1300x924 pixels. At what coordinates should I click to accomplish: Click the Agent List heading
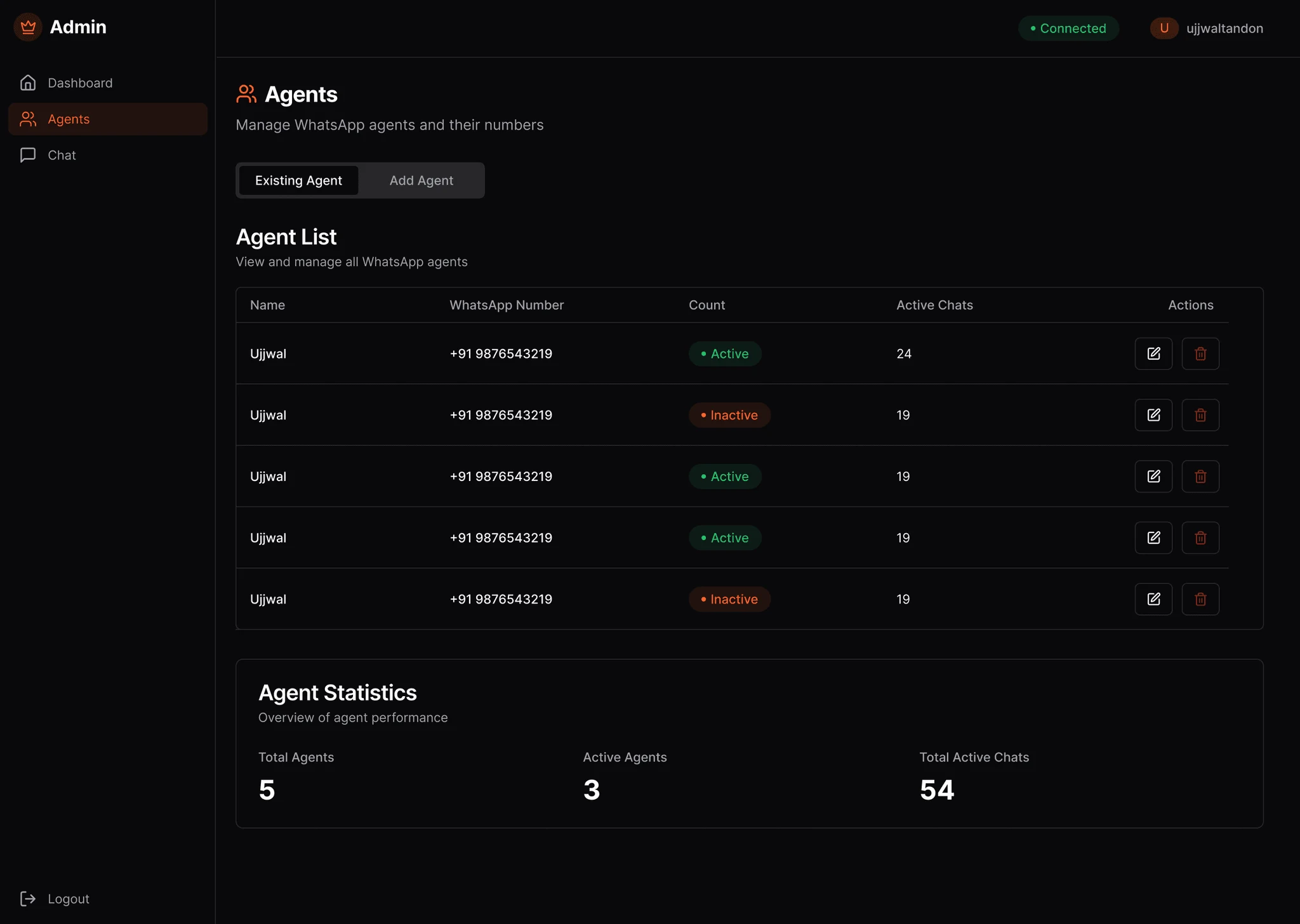coord(286,237)
